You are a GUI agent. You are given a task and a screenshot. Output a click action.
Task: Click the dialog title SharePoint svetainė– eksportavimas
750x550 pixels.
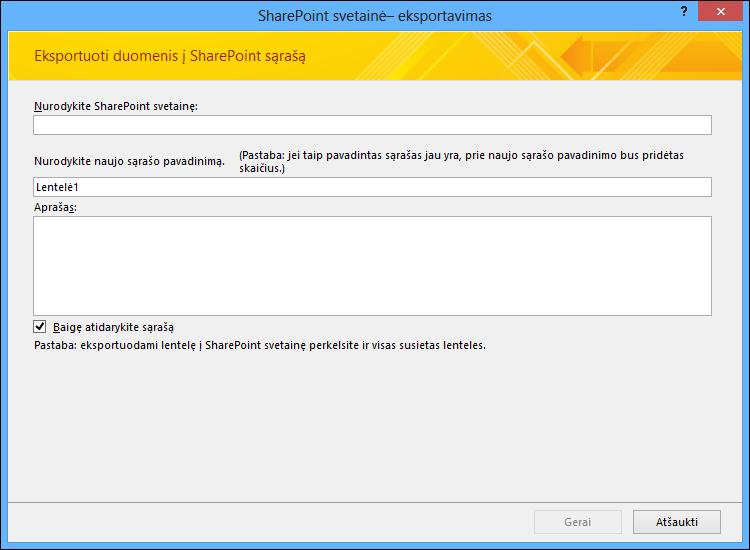pyautogui.click(x=375, y=16)
